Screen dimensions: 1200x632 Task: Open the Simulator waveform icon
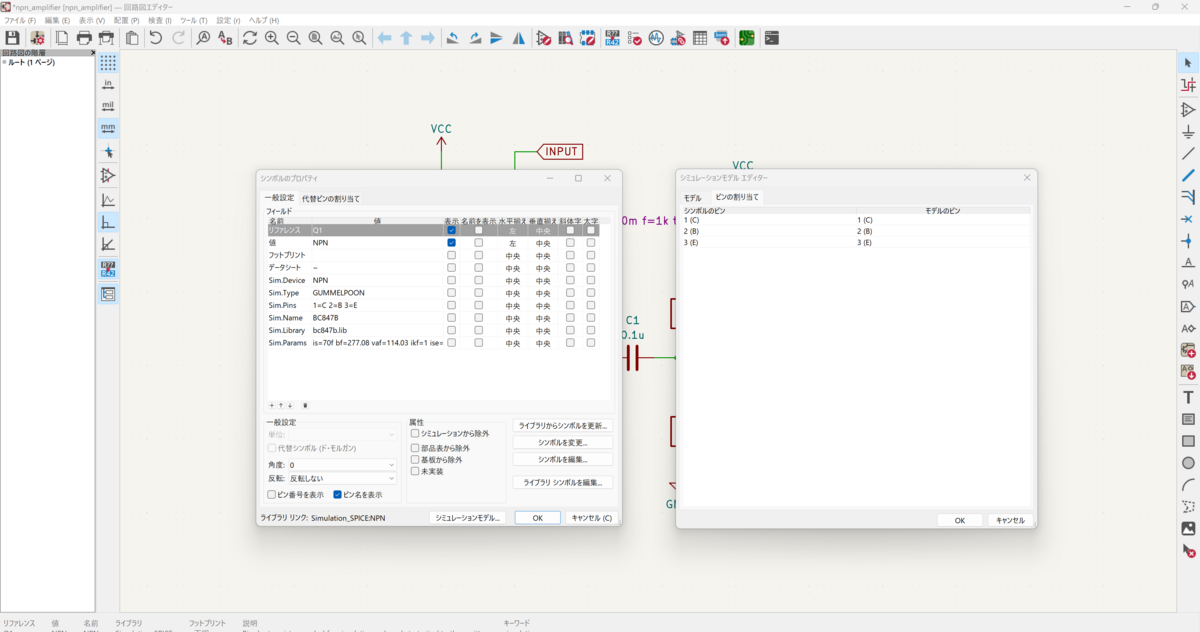[656, 38]
